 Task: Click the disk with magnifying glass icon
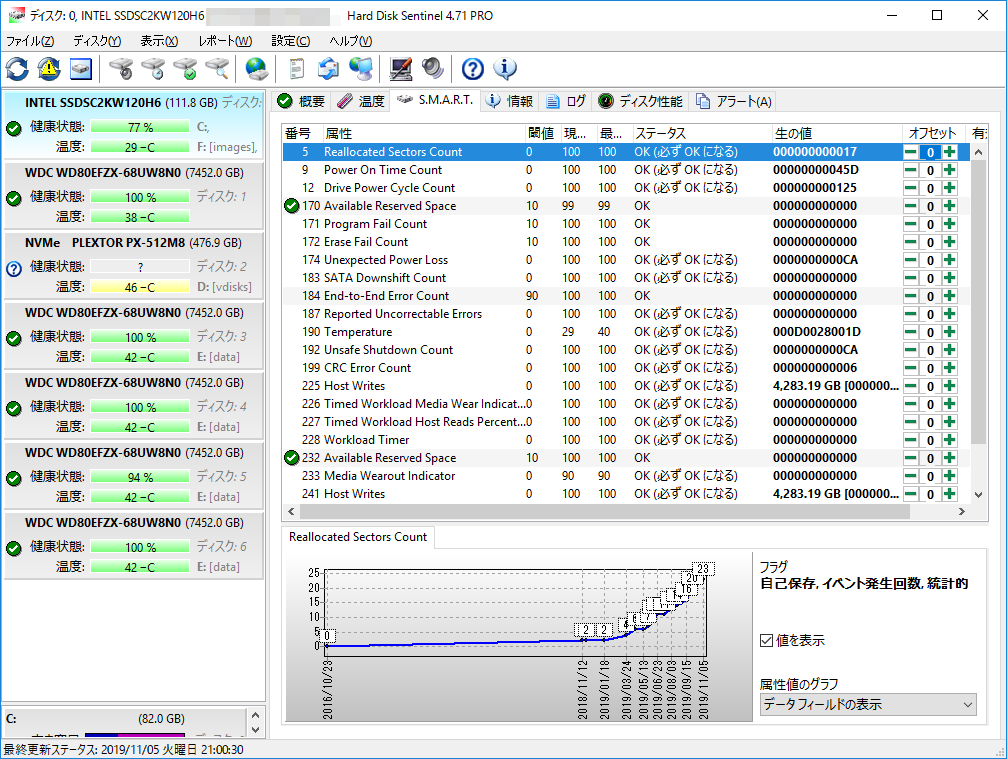pyautogui.click(x=217, y=69)
